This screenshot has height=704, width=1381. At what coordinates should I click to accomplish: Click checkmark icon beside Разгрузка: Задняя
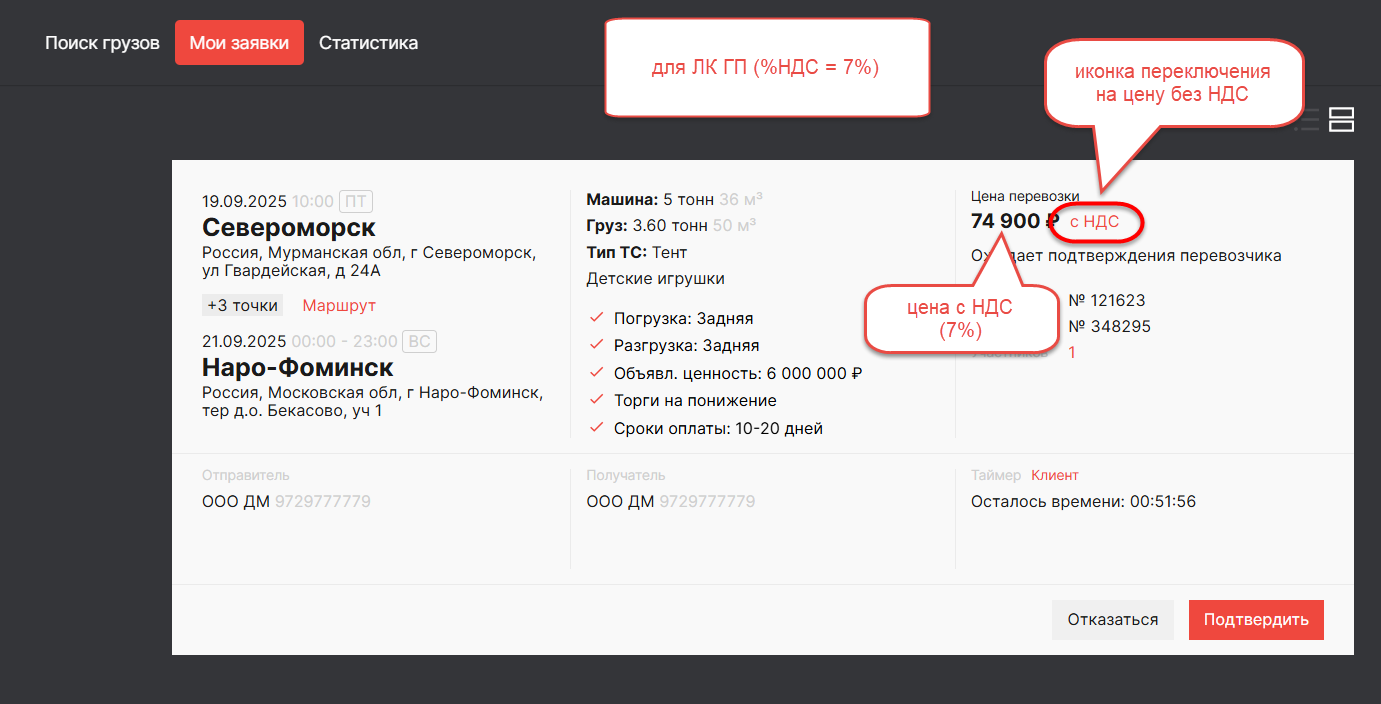[597, 345]
